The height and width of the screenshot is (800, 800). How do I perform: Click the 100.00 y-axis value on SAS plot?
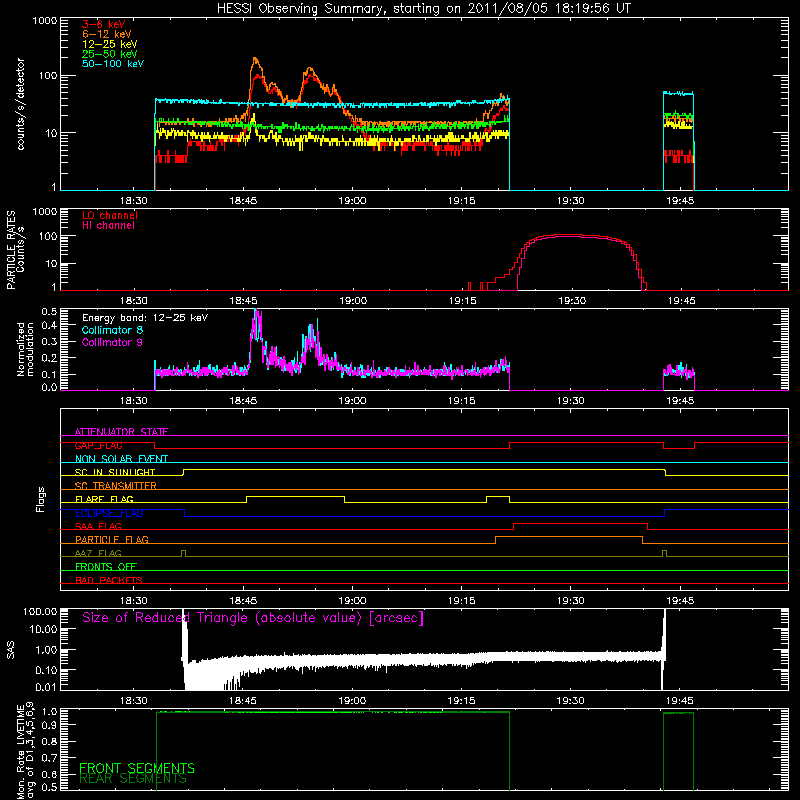tap(40, 612)
